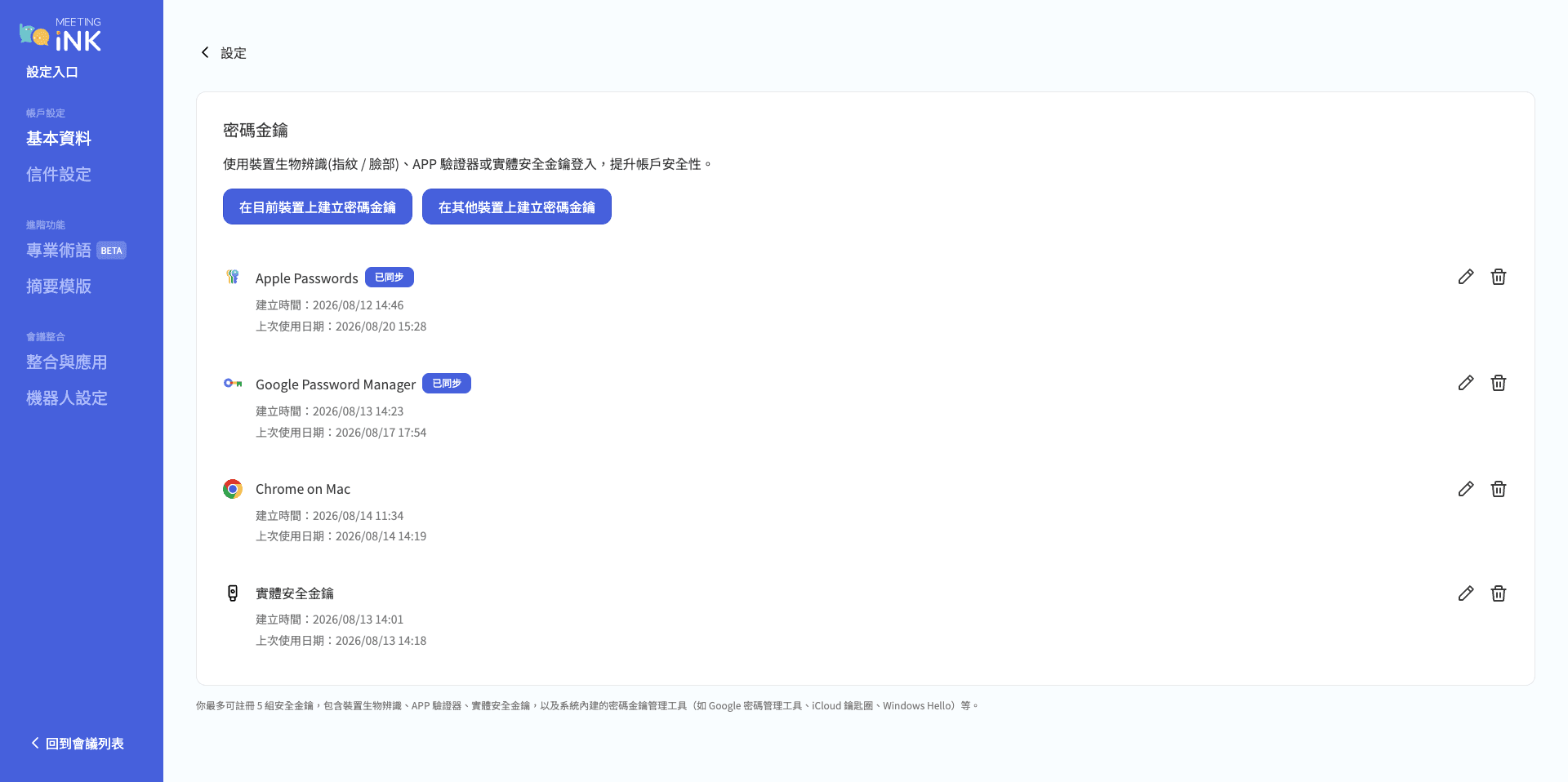
Task: Go back via the 設定 back arrow
Action: point(205,52)
